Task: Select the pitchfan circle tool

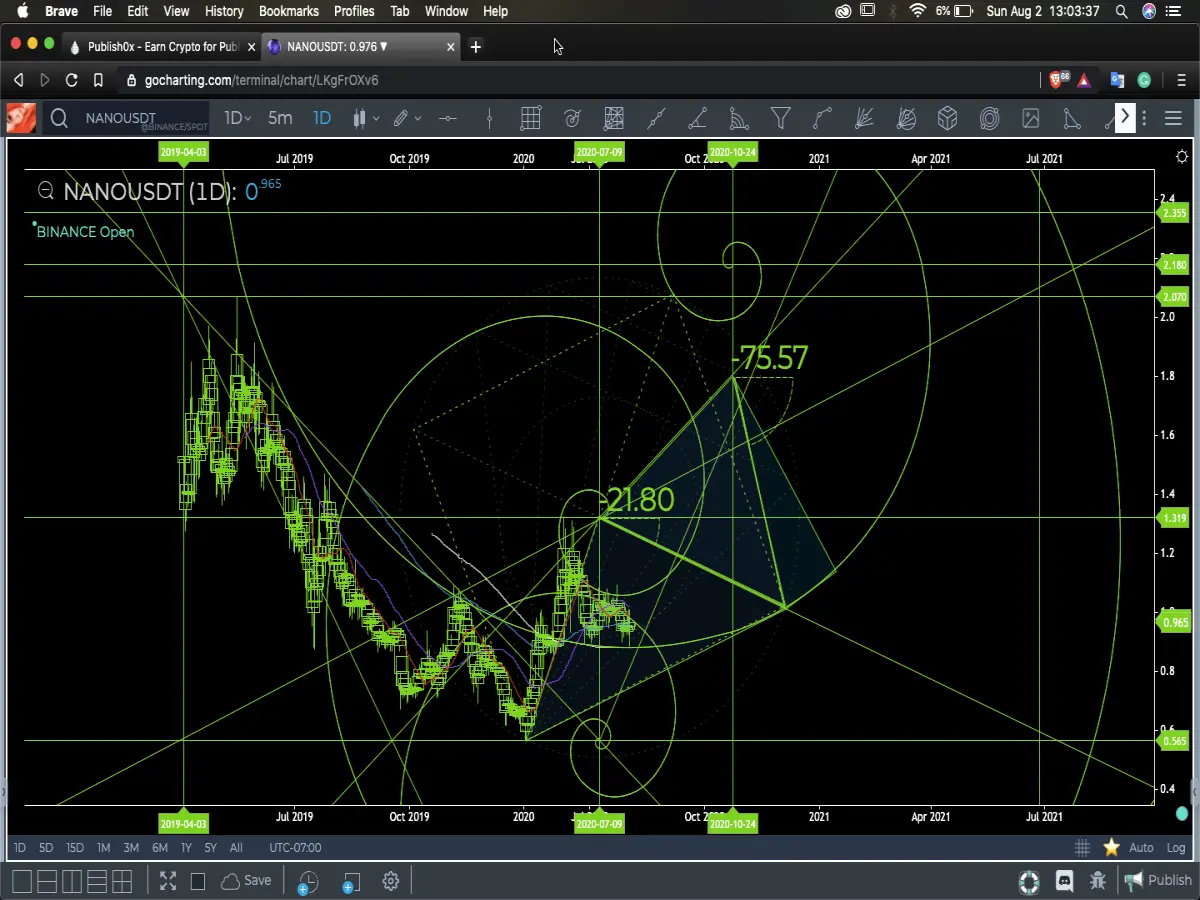Action: tap(906, 118)
